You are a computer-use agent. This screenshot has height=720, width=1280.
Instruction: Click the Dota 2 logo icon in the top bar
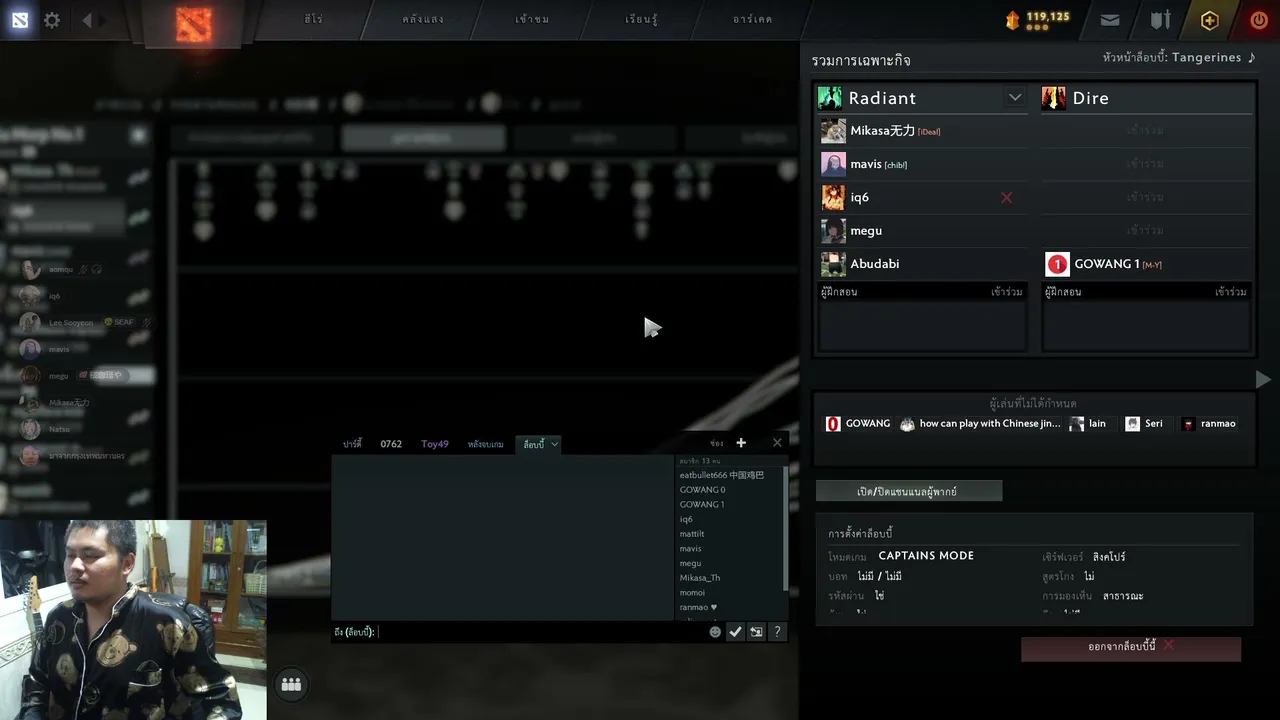coord(20,20)
